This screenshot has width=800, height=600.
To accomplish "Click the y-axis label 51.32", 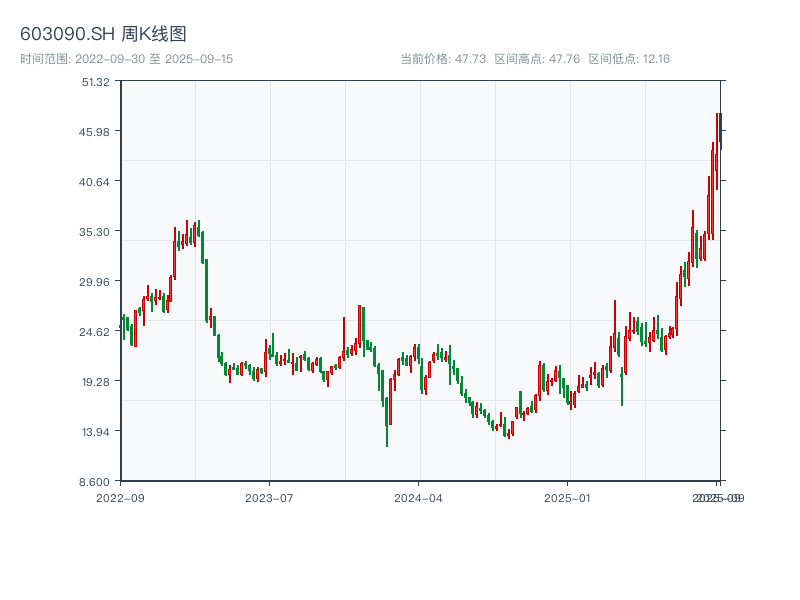I will 95,82.
